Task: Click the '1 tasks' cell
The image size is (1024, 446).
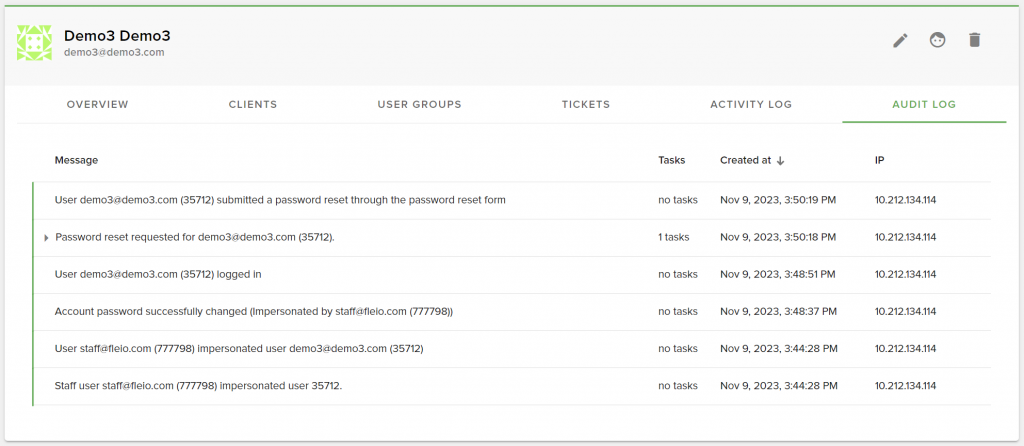Action: (674, 237)
